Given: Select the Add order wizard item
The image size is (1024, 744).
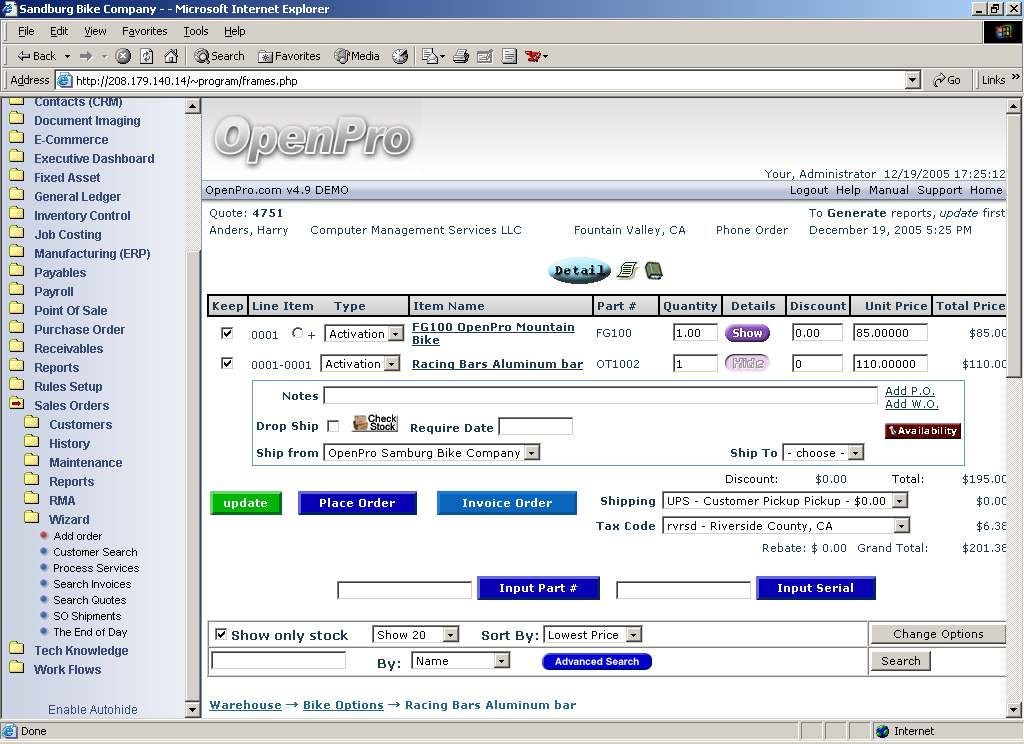Looking at the screenshot, I should pos(77,536).
